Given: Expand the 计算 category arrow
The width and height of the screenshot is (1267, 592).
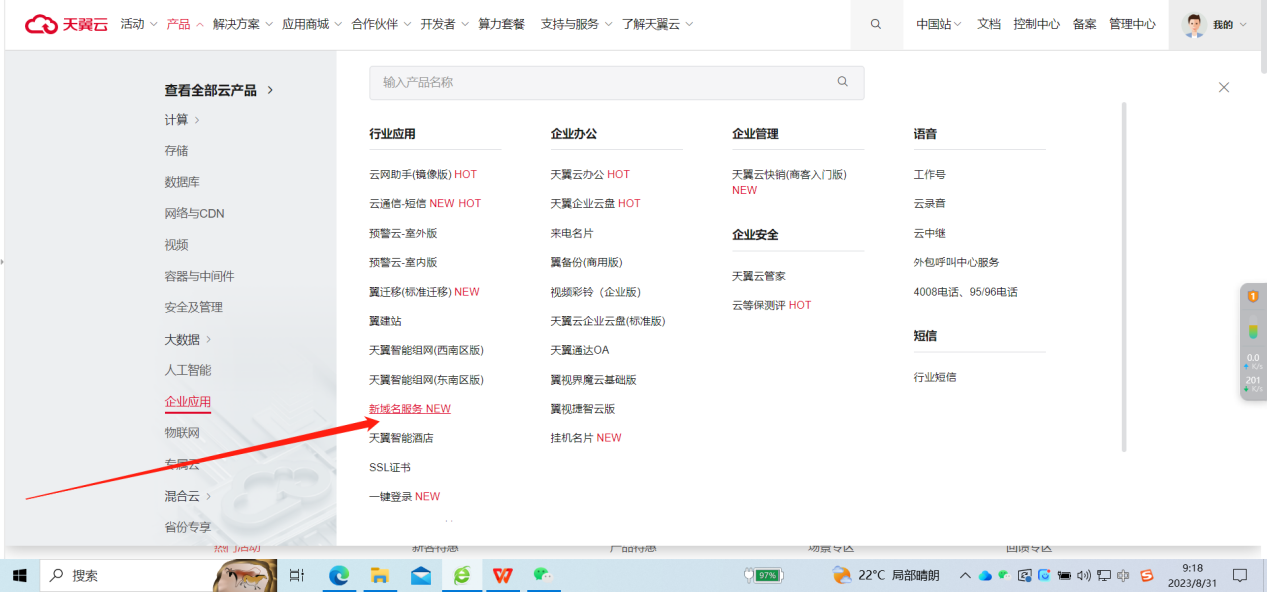Looking at the screenshot, I should [x=197, y=118].
